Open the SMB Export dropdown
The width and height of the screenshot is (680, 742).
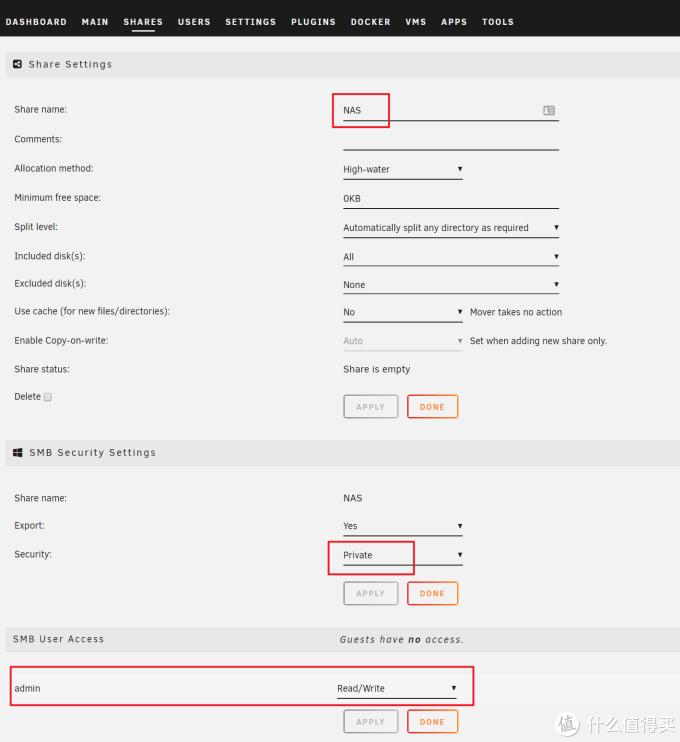point(403,526)
